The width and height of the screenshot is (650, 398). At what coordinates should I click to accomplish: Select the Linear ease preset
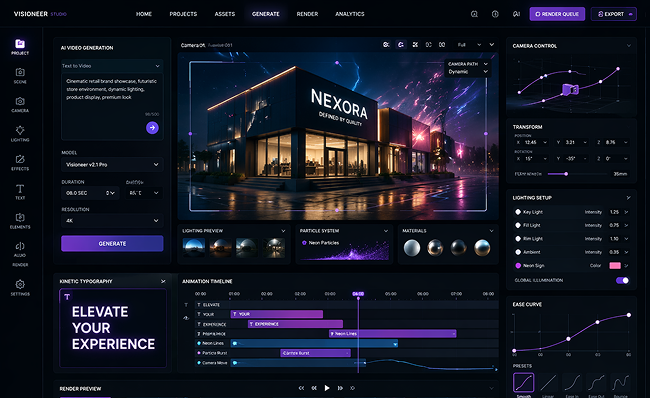[x=548, y=382]
